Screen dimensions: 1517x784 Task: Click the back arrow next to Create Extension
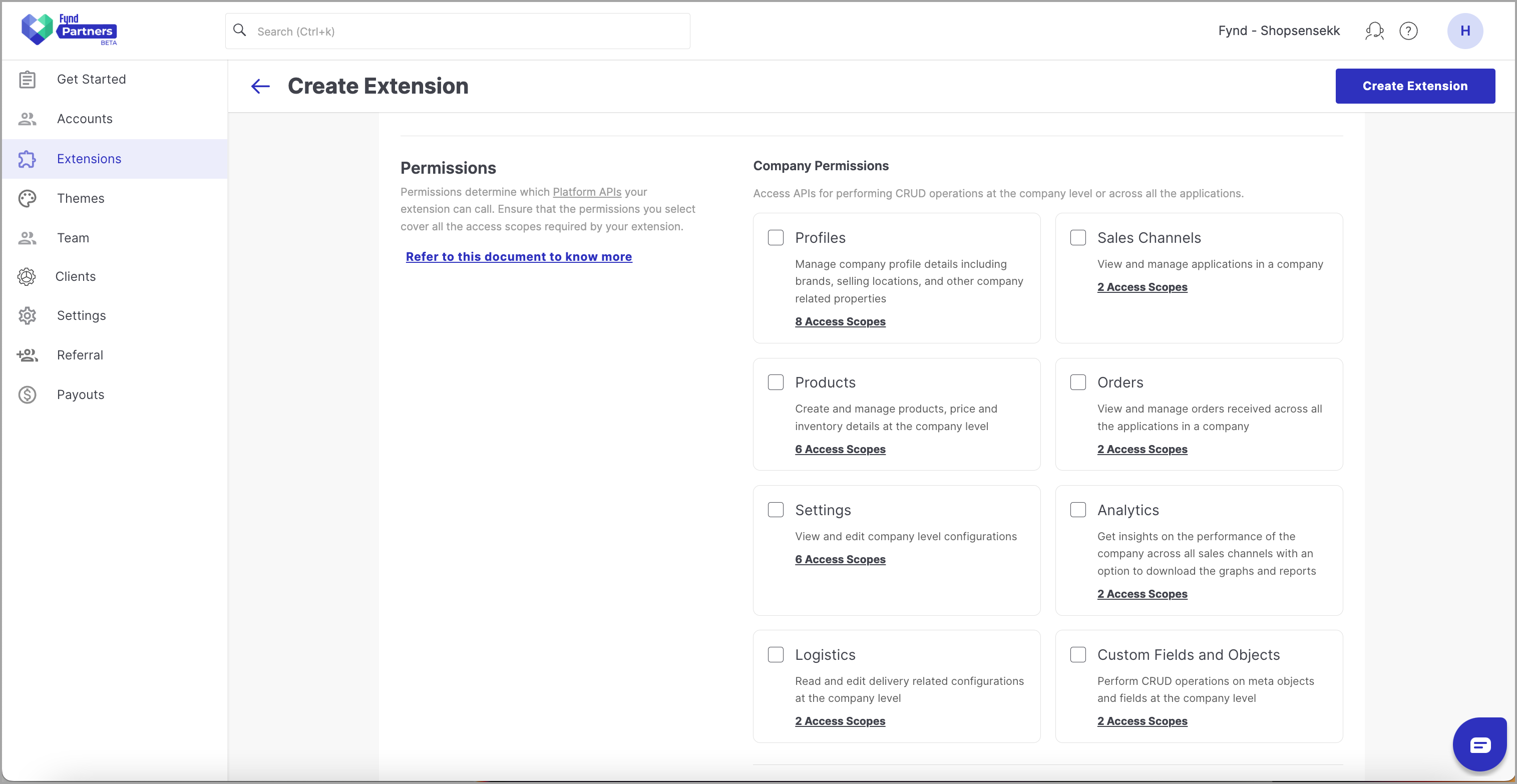coord(260,86)
